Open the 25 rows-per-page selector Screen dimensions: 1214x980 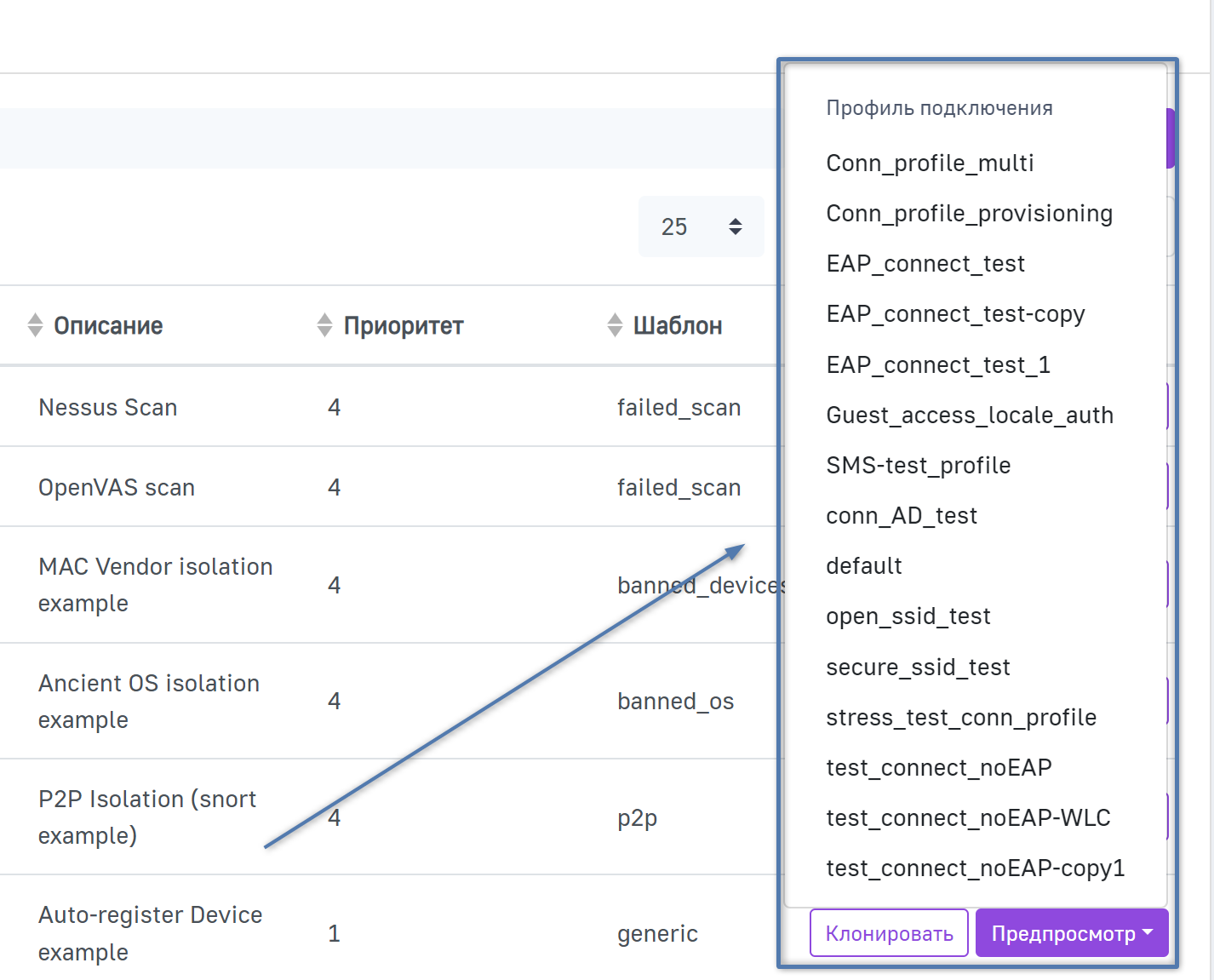click(701, 226)
